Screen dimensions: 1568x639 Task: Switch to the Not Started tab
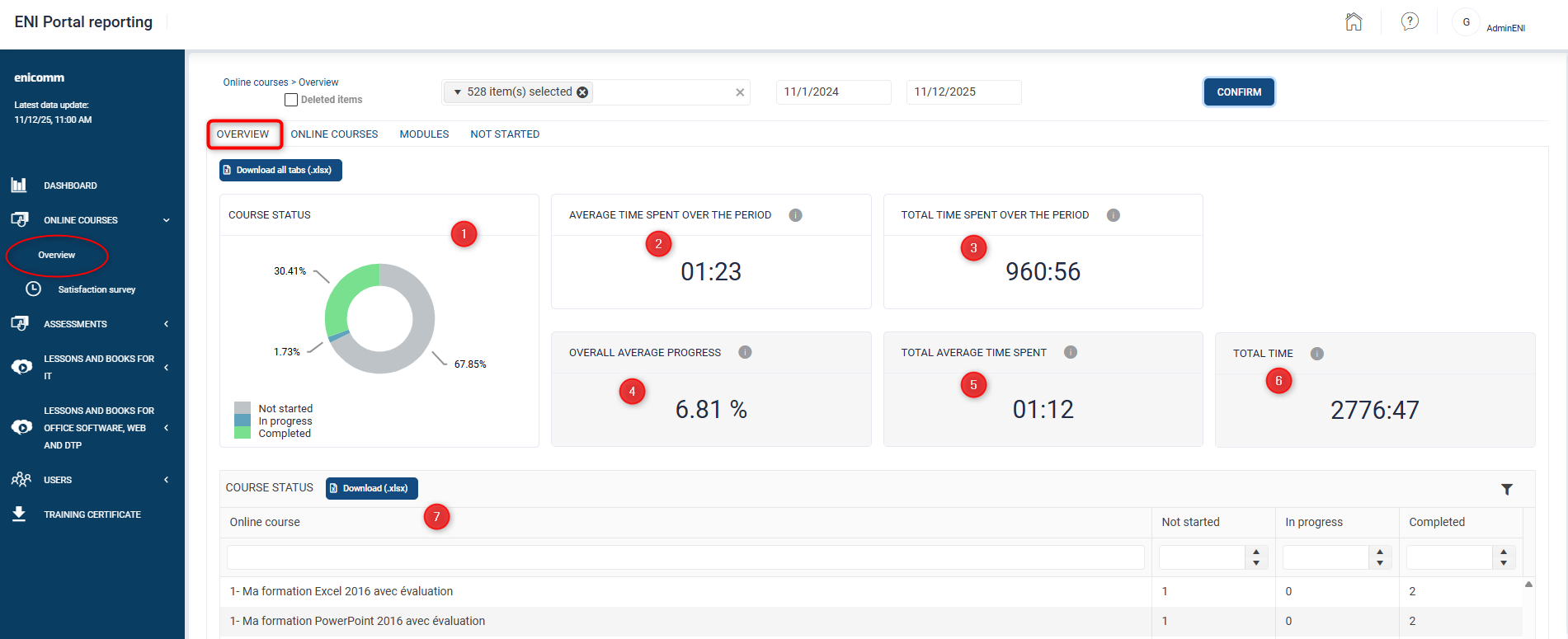(x=505, y=134)
